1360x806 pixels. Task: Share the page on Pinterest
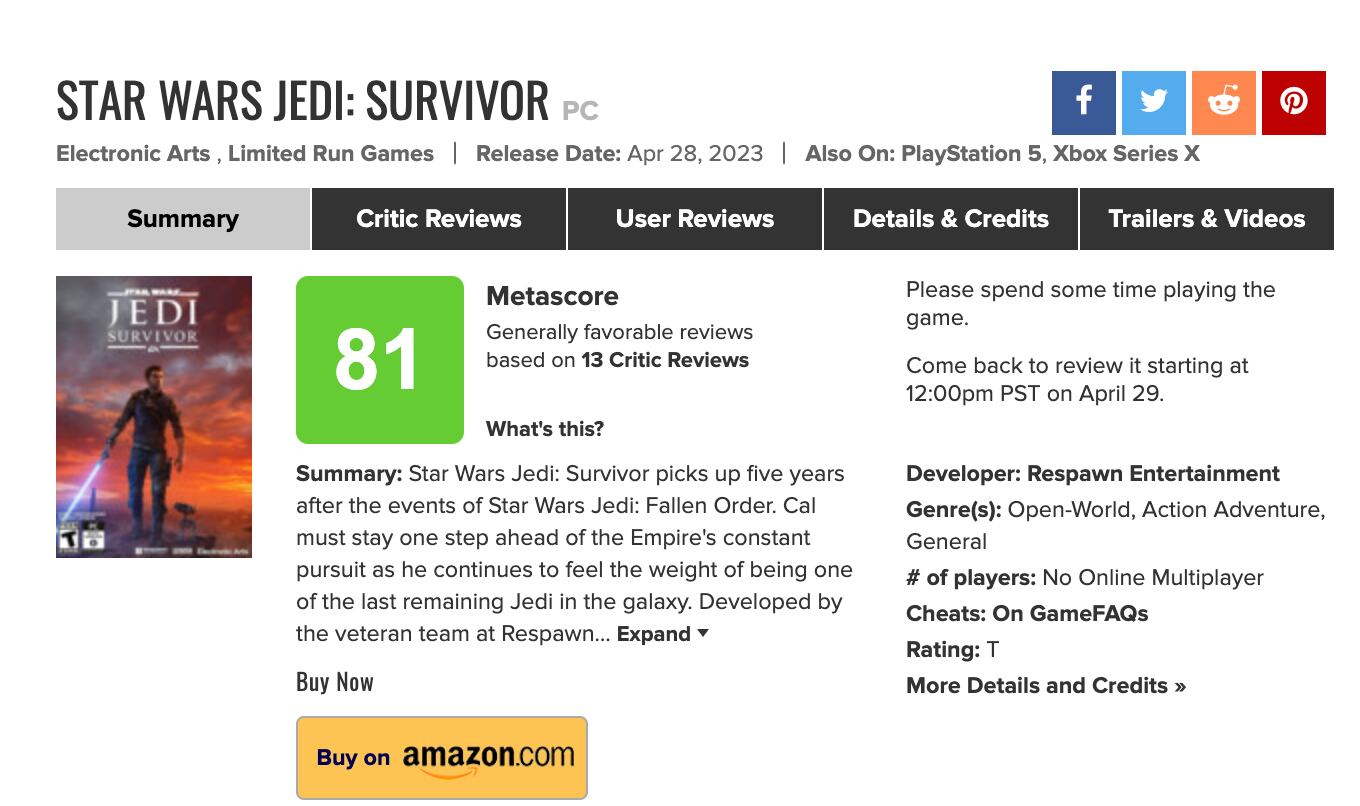tap(1294, 102)
